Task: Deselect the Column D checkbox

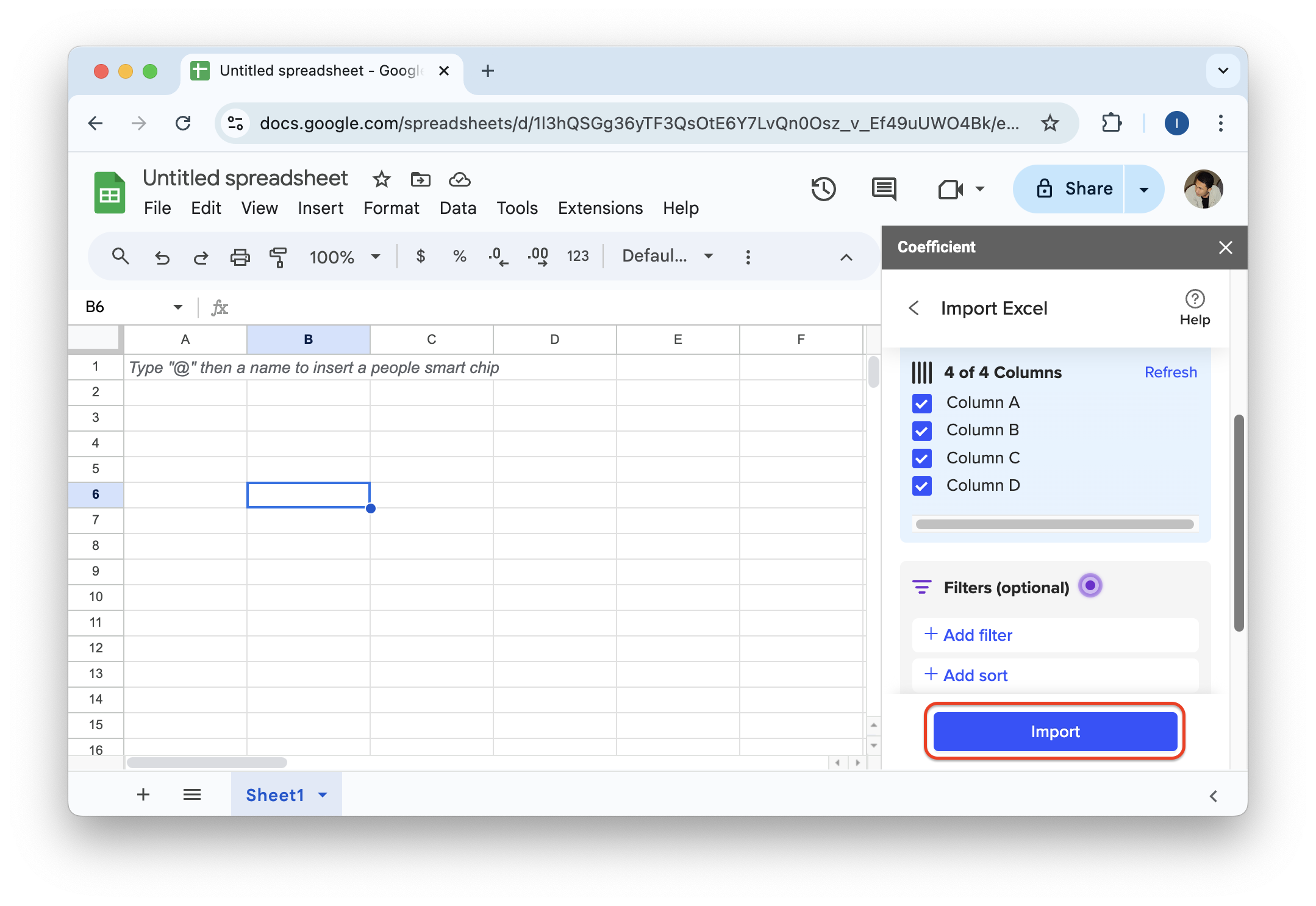Action: (921, 486)
